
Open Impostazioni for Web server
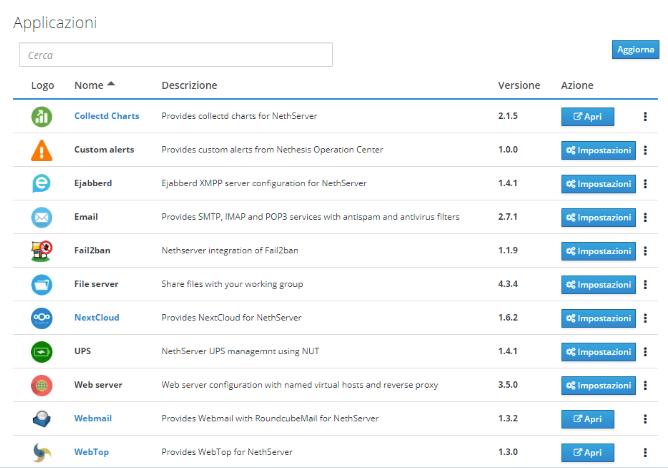pos(598,385)
